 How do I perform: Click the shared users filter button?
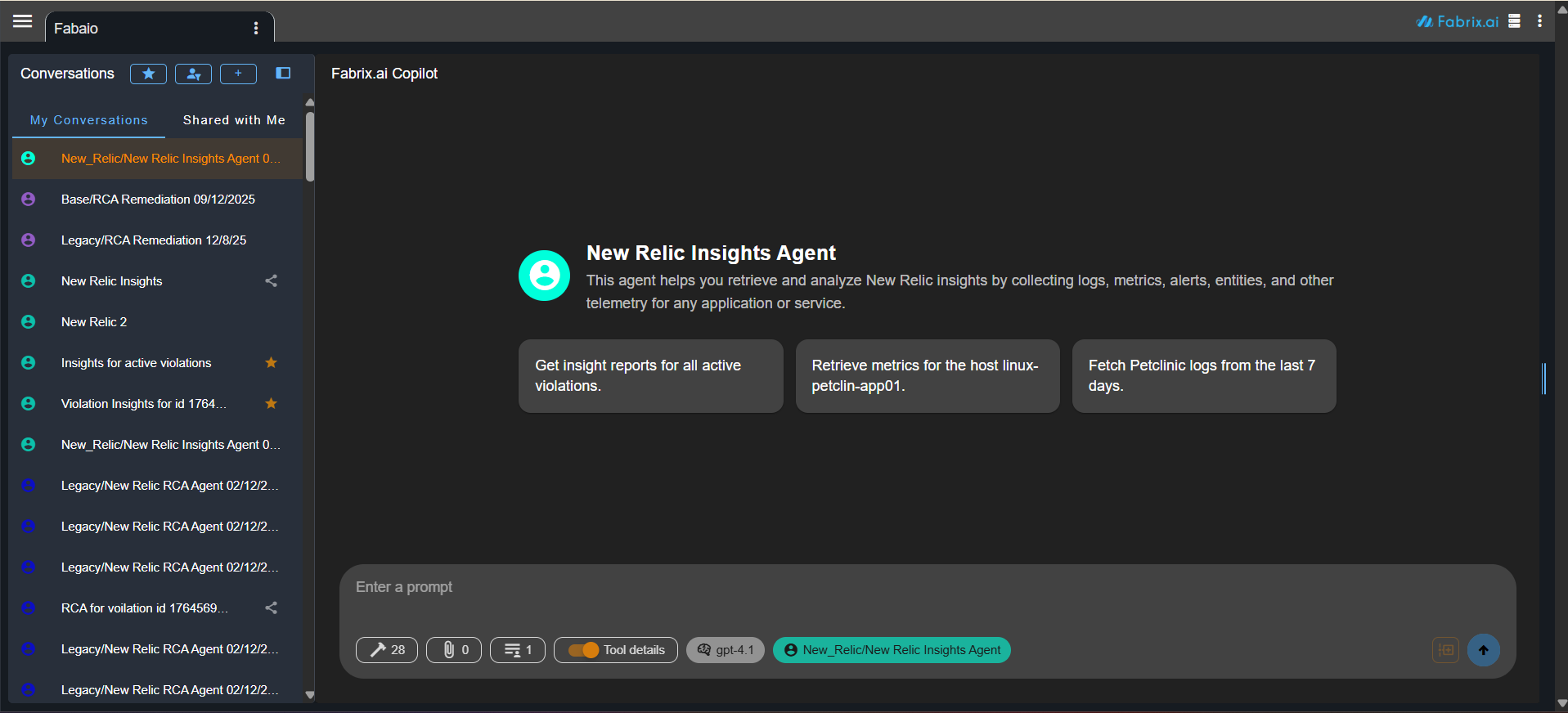(x=193, y=74)
